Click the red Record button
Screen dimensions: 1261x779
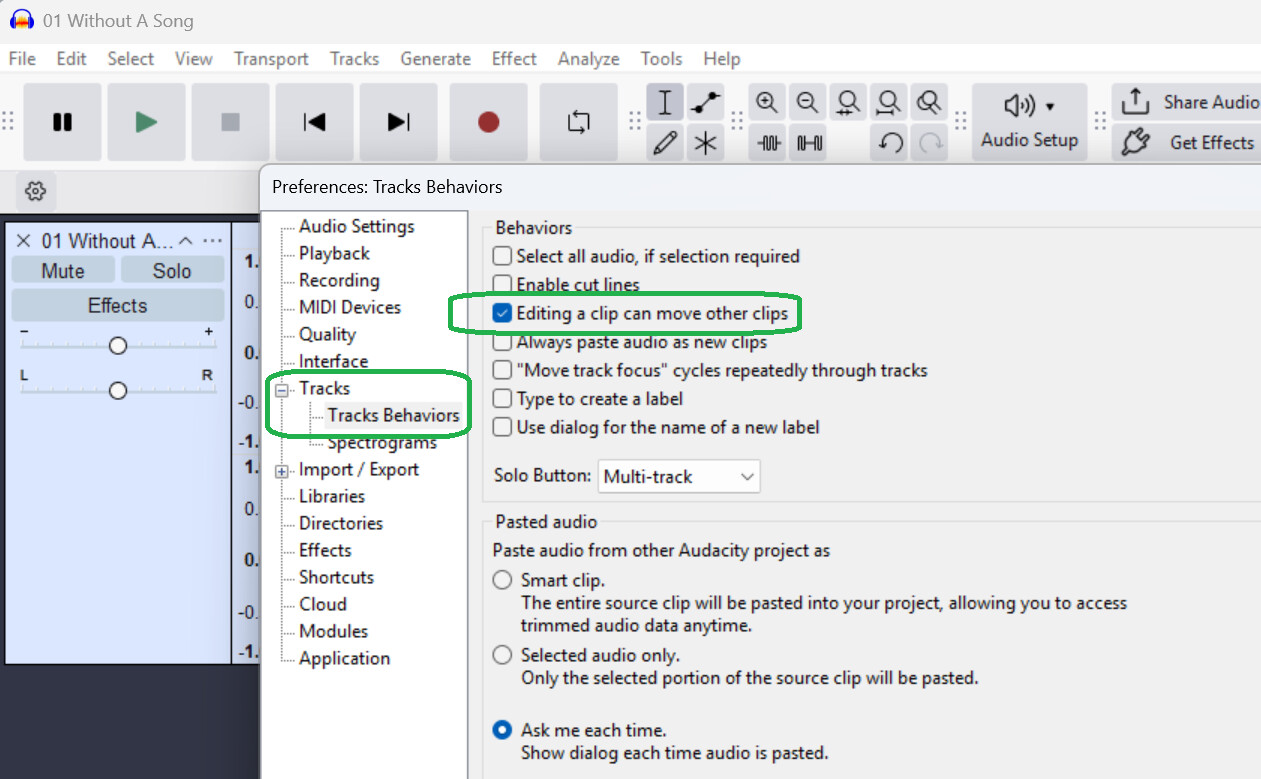[488, 122]
